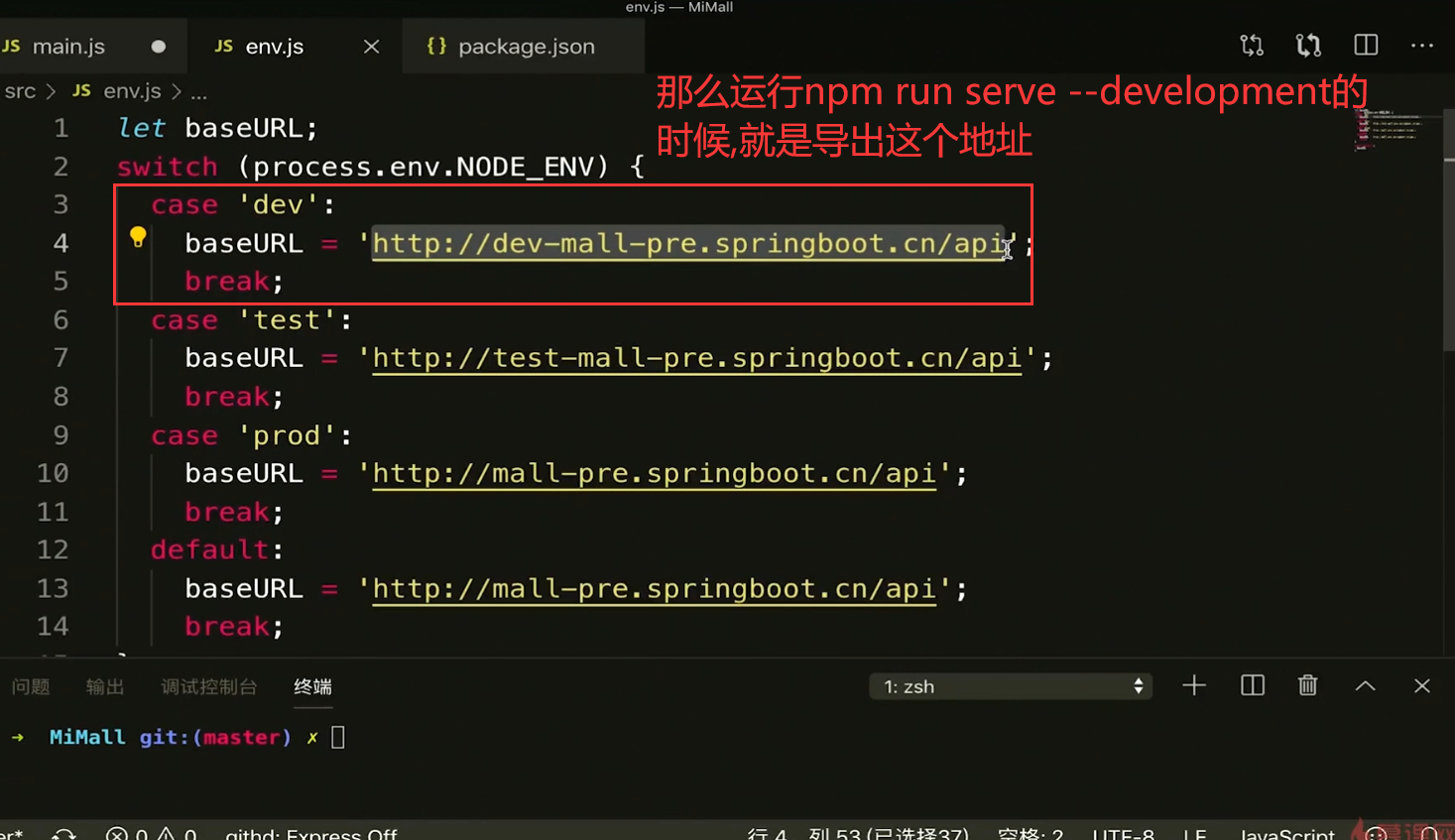1455x840 pixels.
Task: Open warnings count in status bar
Action: pos(177,834)
